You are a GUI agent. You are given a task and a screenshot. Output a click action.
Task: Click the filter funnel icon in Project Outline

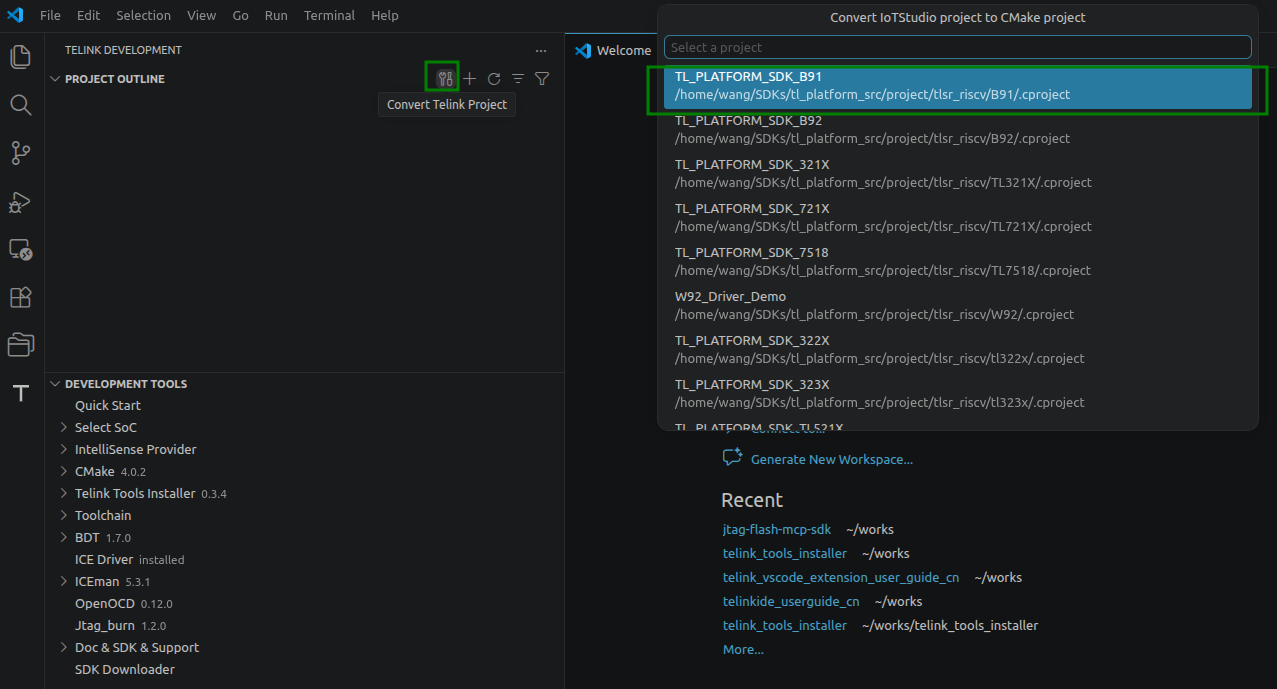click(542, 79)
